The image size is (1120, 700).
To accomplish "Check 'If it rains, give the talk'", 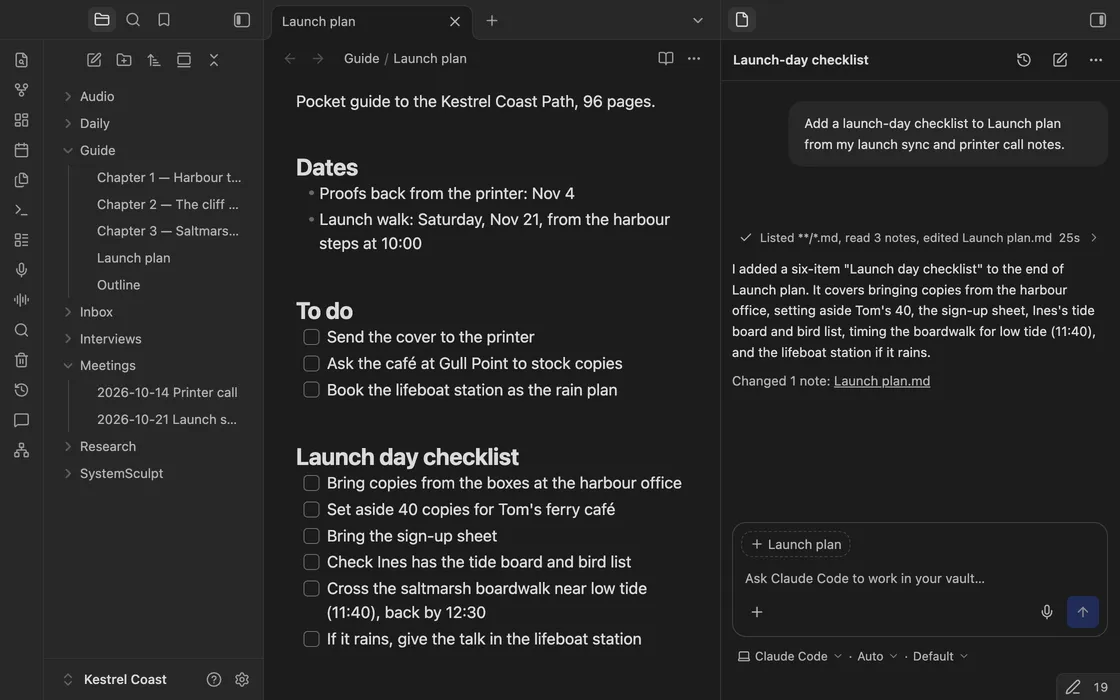I will tap(311, 639).
